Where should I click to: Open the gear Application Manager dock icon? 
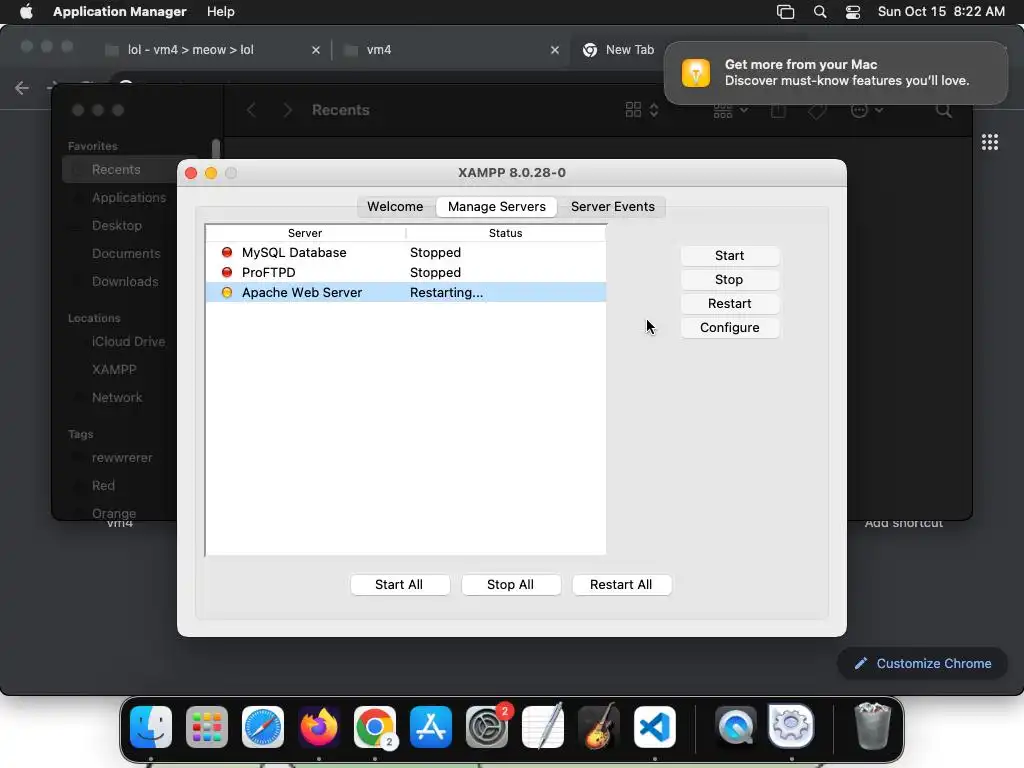[x=792, y=726]
